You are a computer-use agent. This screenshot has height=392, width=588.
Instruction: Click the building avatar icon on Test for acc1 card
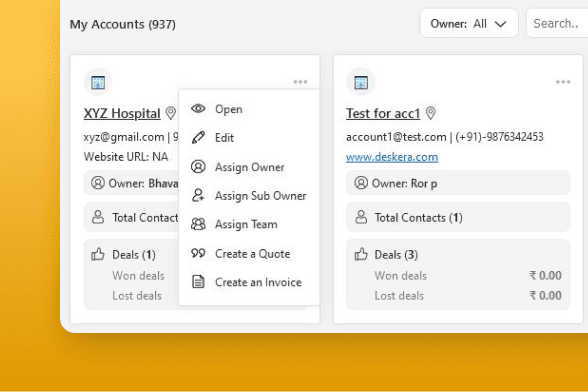click(361, 82)
